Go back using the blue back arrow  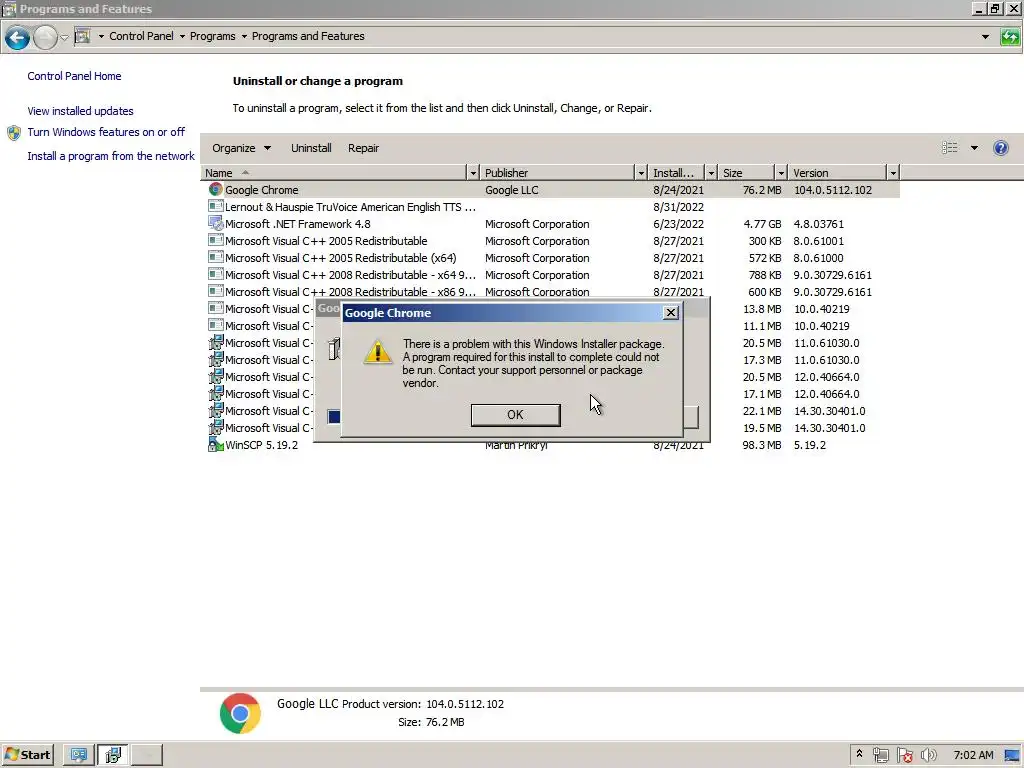click(18, 38)
